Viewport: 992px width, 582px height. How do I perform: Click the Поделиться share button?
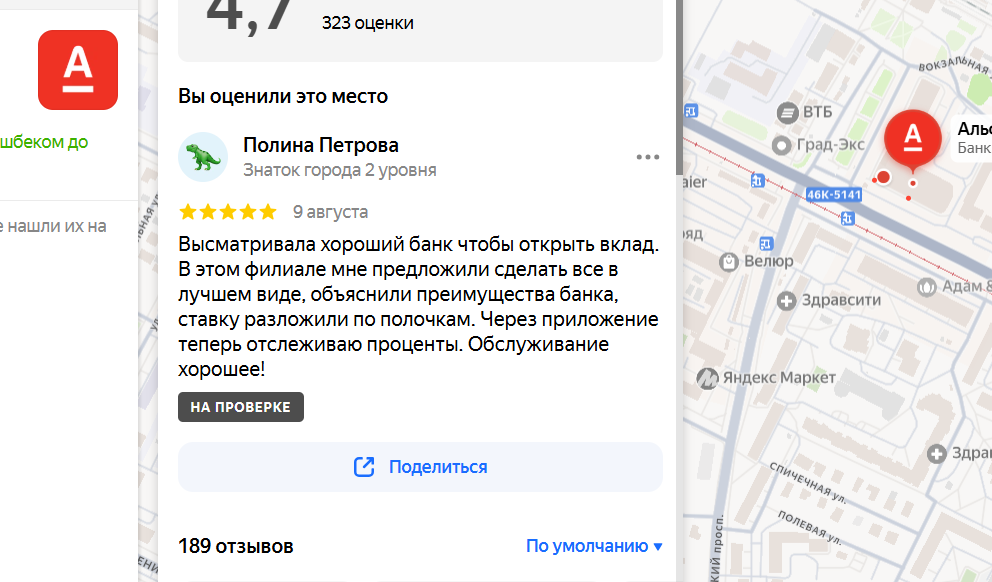(420, 467)
